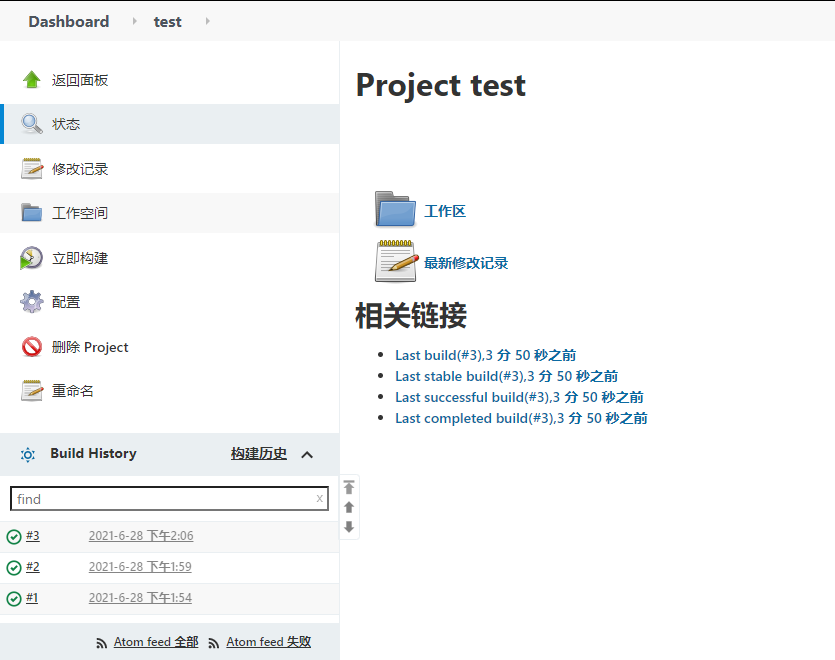Open the notepad change log icon in sidebar

32,169
